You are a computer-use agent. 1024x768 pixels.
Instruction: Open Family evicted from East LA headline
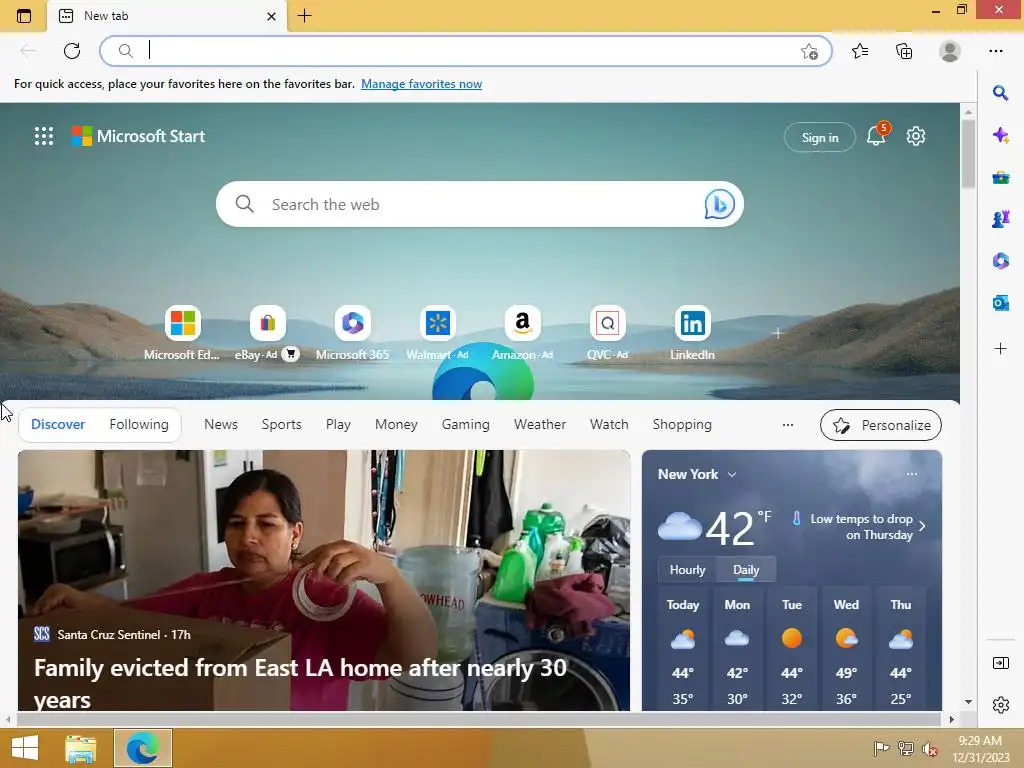coord(300,682)
